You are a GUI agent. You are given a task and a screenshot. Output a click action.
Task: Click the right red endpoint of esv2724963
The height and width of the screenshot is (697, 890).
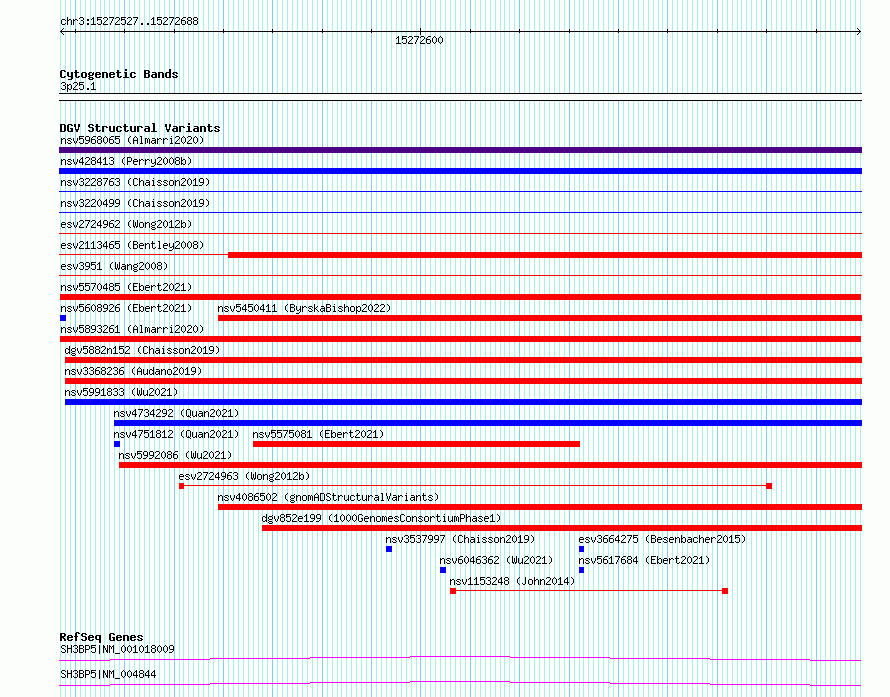(769, 486)
